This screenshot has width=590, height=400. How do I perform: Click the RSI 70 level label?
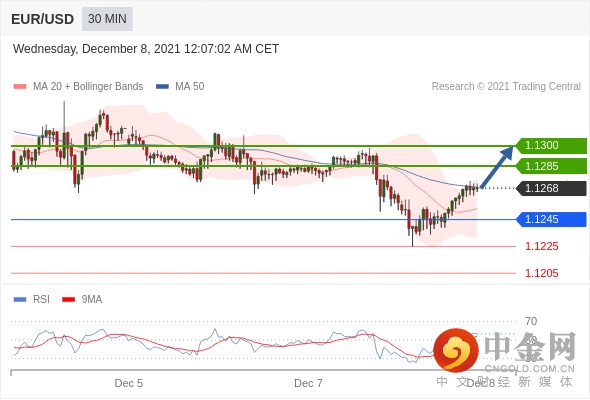[x=531, y=321]
